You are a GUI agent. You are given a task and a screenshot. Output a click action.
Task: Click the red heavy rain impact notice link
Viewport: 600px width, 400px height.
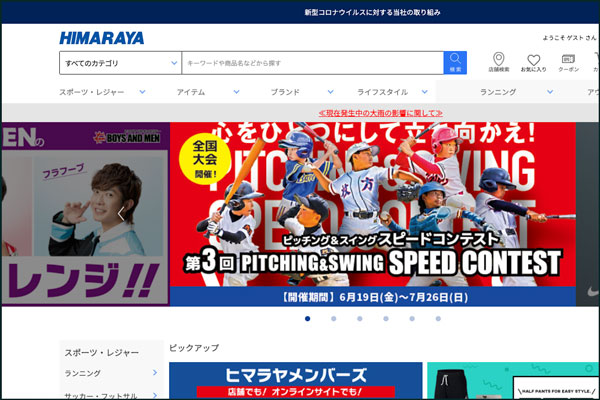(378, 112)
